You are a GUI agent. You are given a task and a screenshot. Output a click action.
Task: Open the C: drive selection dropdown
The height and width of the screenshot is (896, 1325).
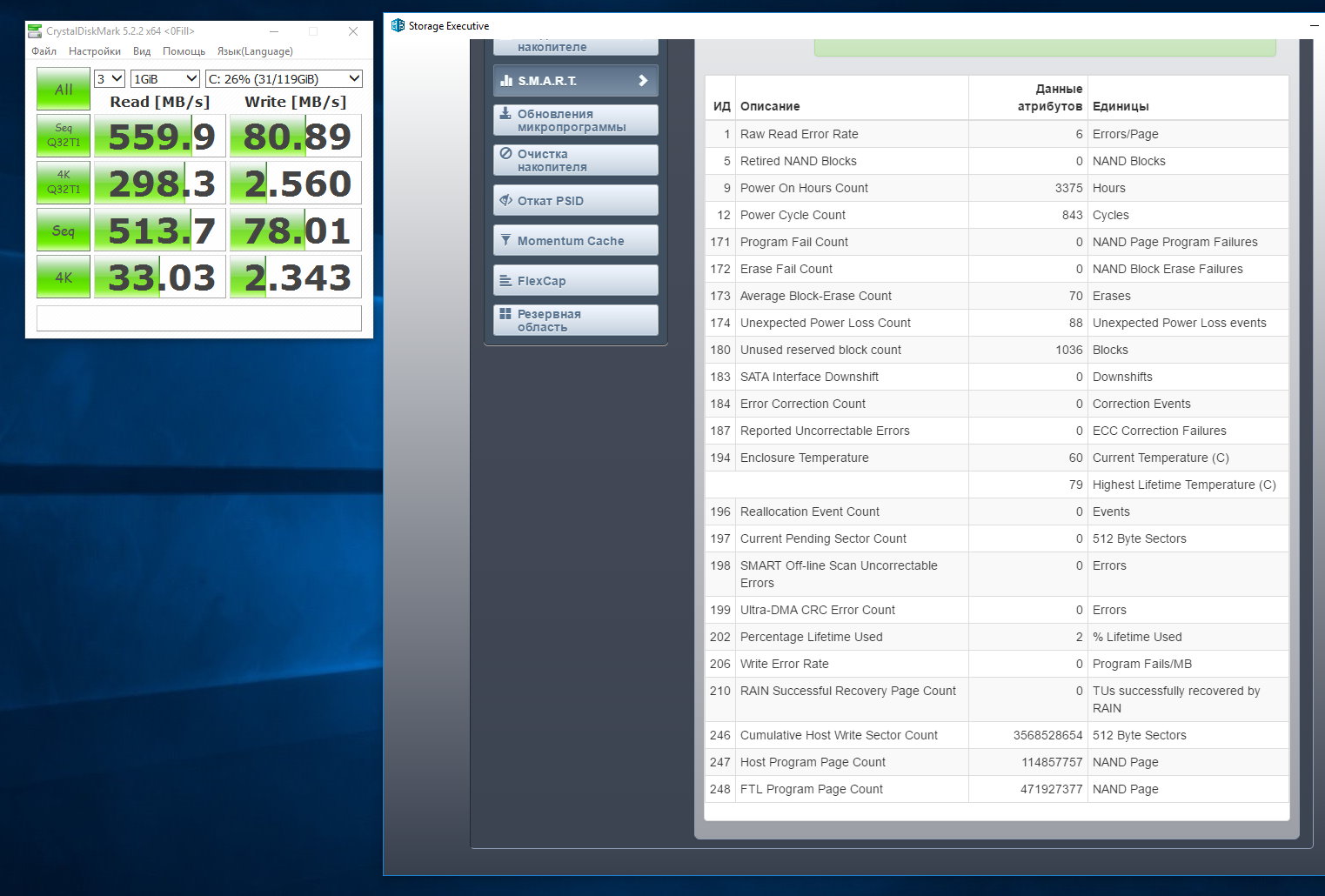(284, 78)
